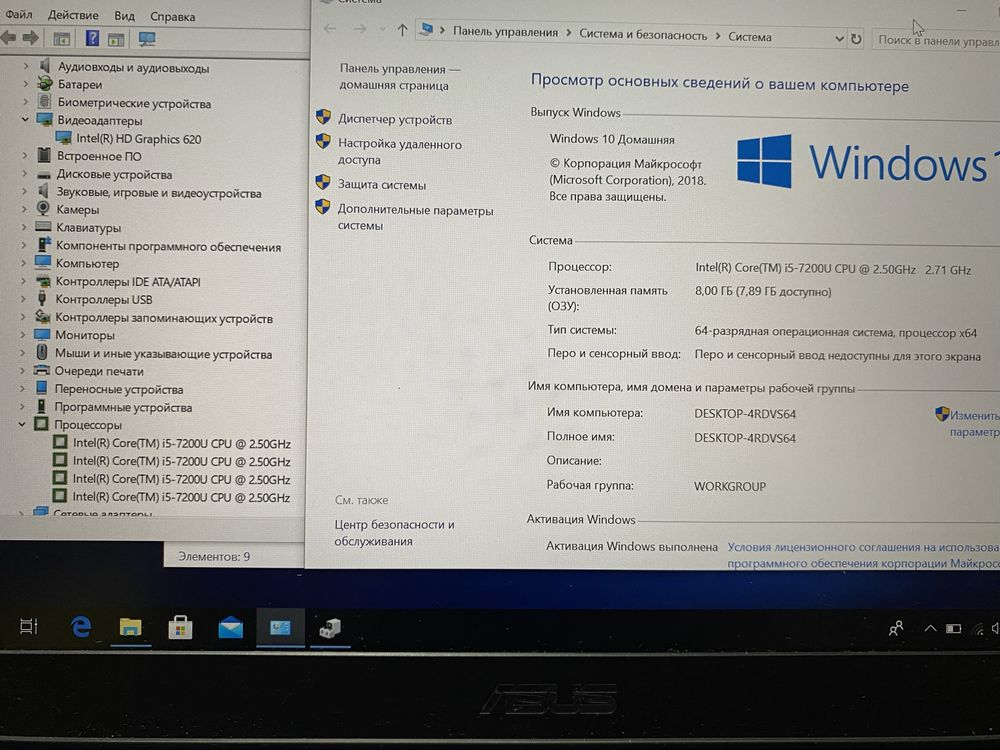Open Центр безопасности и обслуживания link
Viewport: 1000px width, 750px height.
point(394,533)
